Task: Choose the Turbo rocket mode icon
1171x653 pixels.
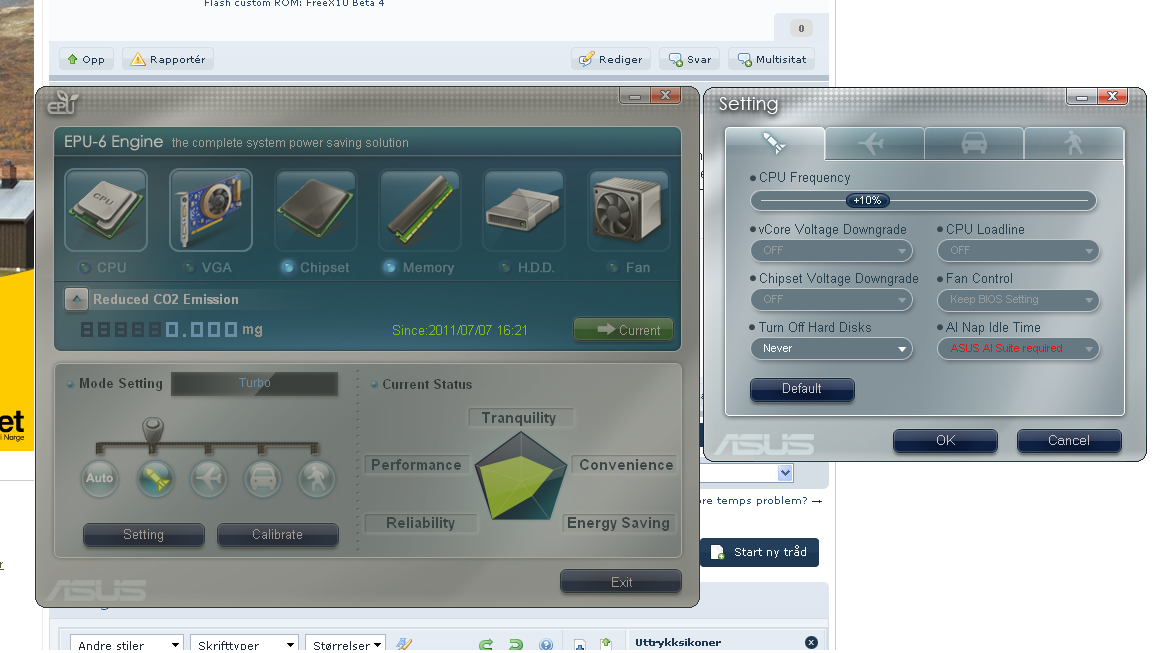Action: pyautogui.click(x=155, y=478)
